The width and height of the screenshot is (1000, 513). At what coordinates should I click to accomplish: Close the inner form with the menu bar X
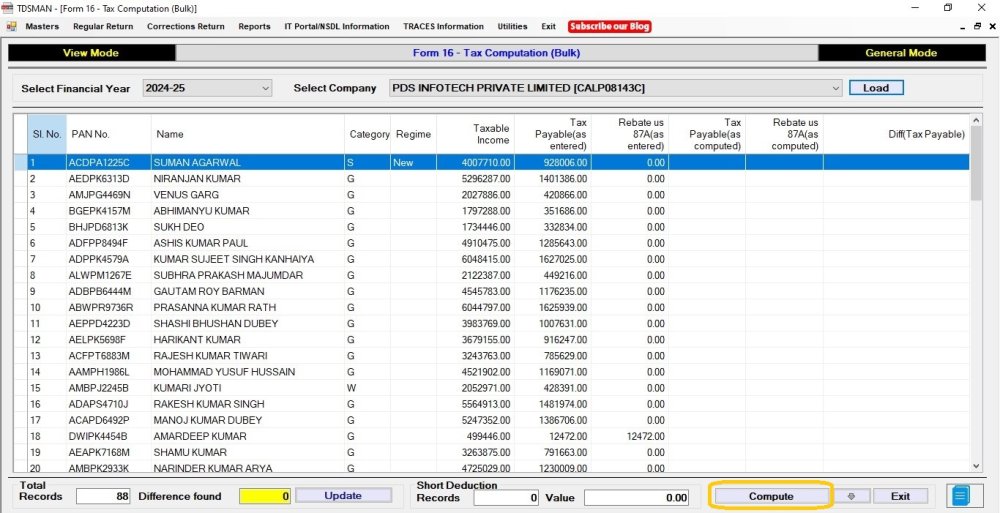(992, 26)
